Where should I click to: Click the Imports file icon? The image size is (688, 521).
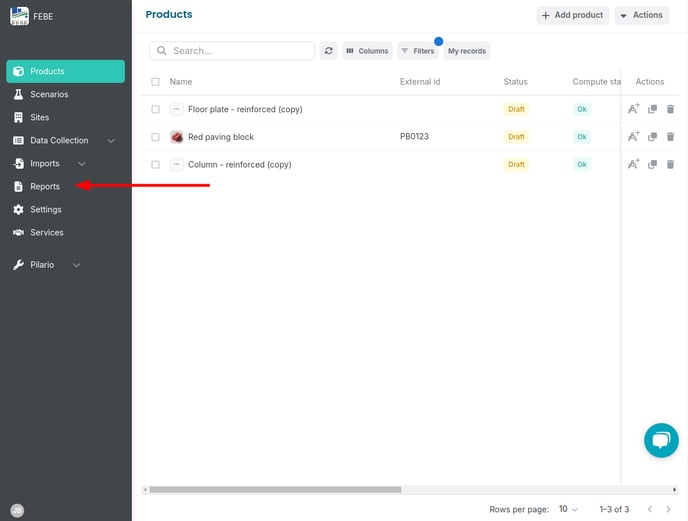18,163
